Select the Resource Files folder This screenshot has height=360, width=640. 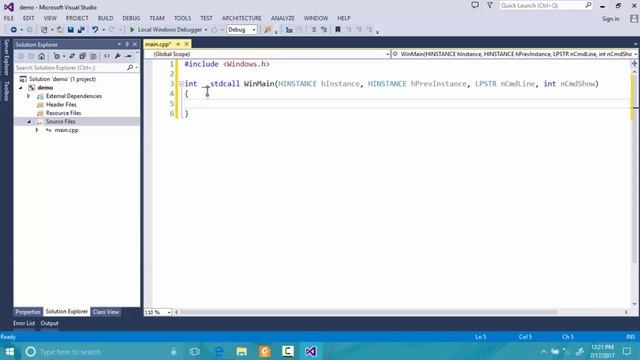point(63,113)
